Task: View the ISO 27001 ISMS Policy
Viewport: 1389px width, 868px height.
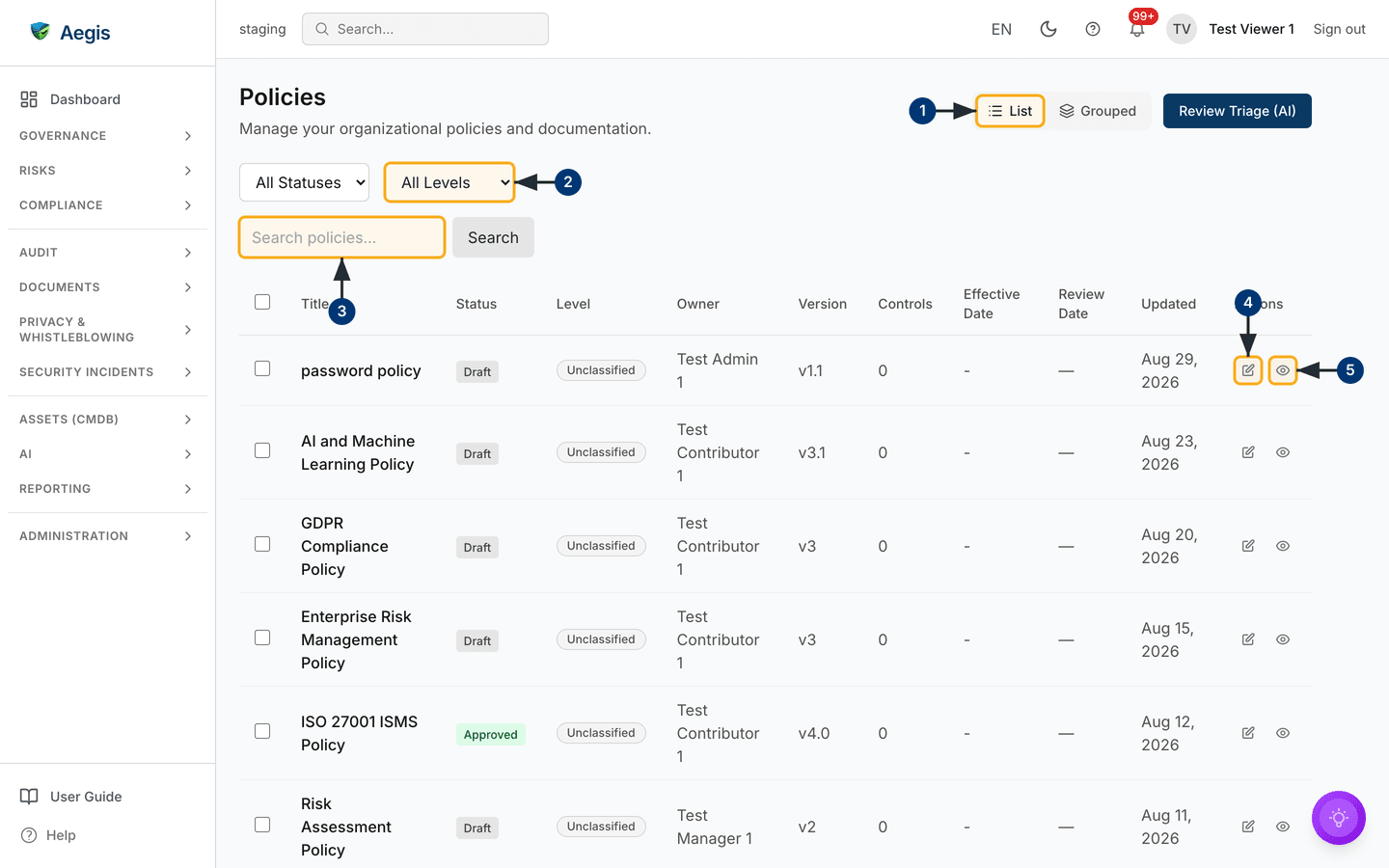Action: click(x=1283, y=733)
